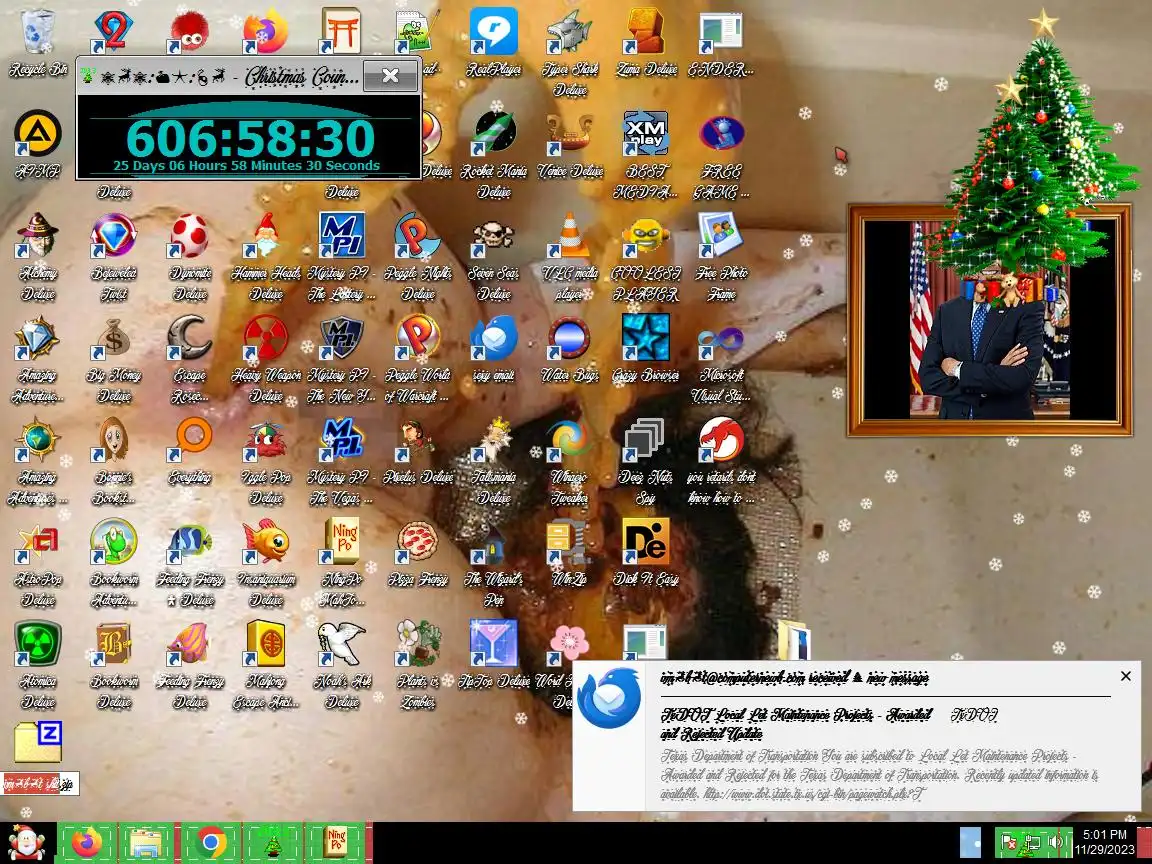Launch Insaniquarium Deluxe fish icon
Screen dimensions: 1152x864
coord(266,564)
